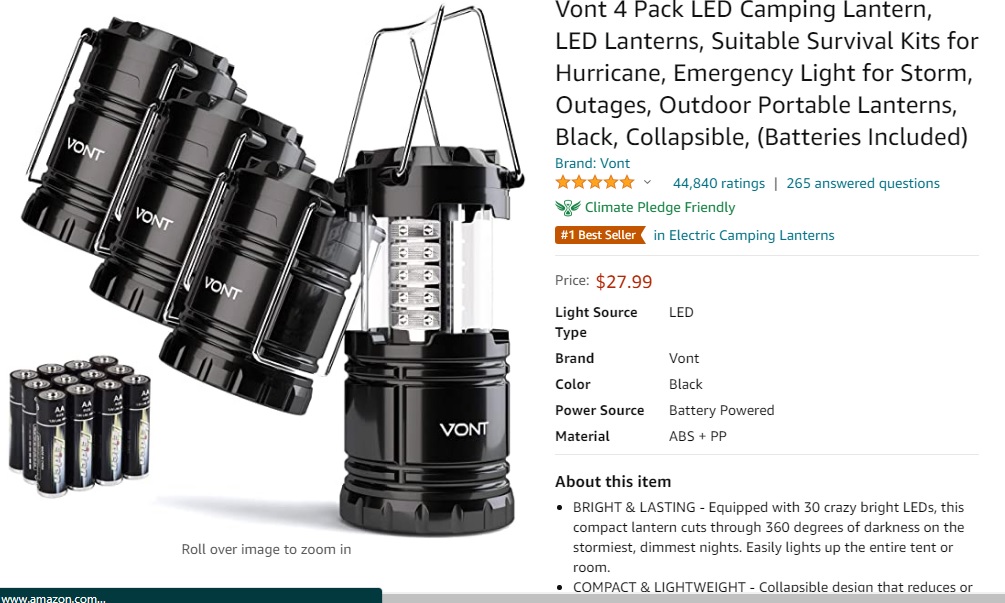Click the $27.99 price text
The image size is (1005, 603).
tap(624, 281)
